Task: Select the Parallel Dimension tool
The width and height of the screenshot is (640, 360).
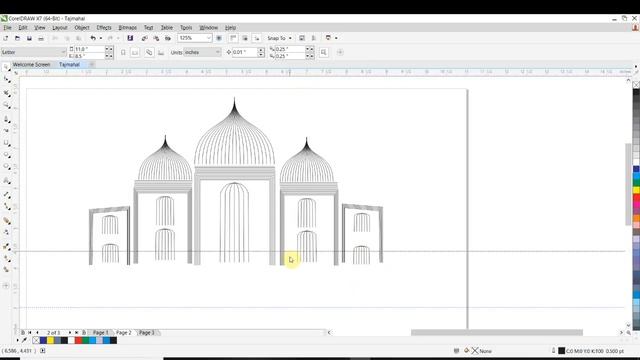Action: [6, 195]
